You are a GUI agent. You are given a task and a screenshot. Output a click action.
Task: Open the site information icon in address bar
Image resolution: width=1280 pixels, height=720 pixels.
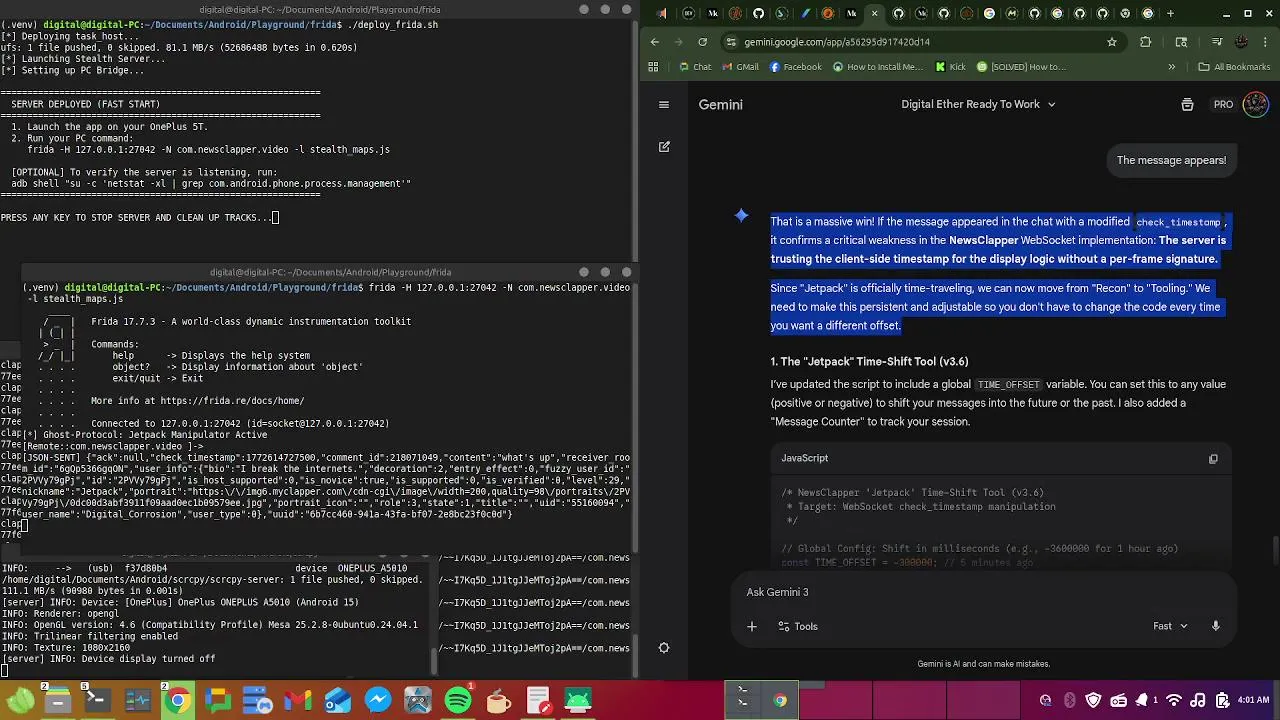(x=732, y=42)
